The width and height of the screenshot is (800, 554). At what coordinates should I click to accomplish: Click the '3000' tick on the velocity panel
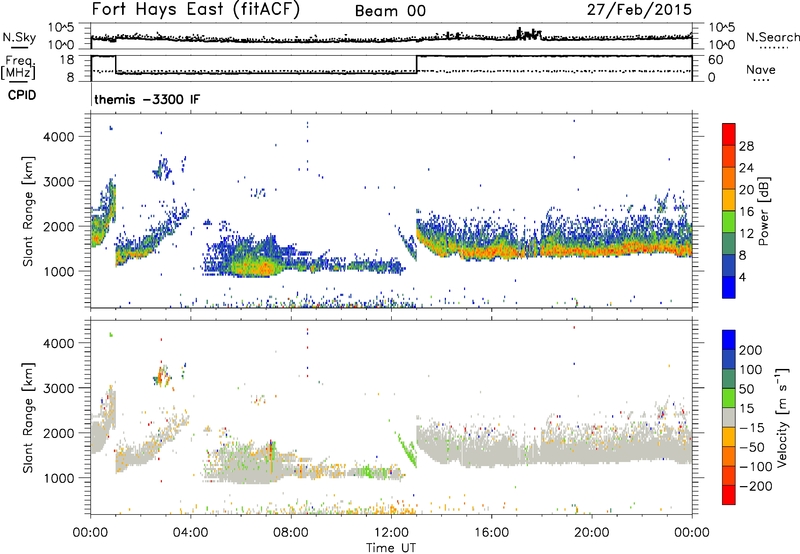click(x=58, y=388)
